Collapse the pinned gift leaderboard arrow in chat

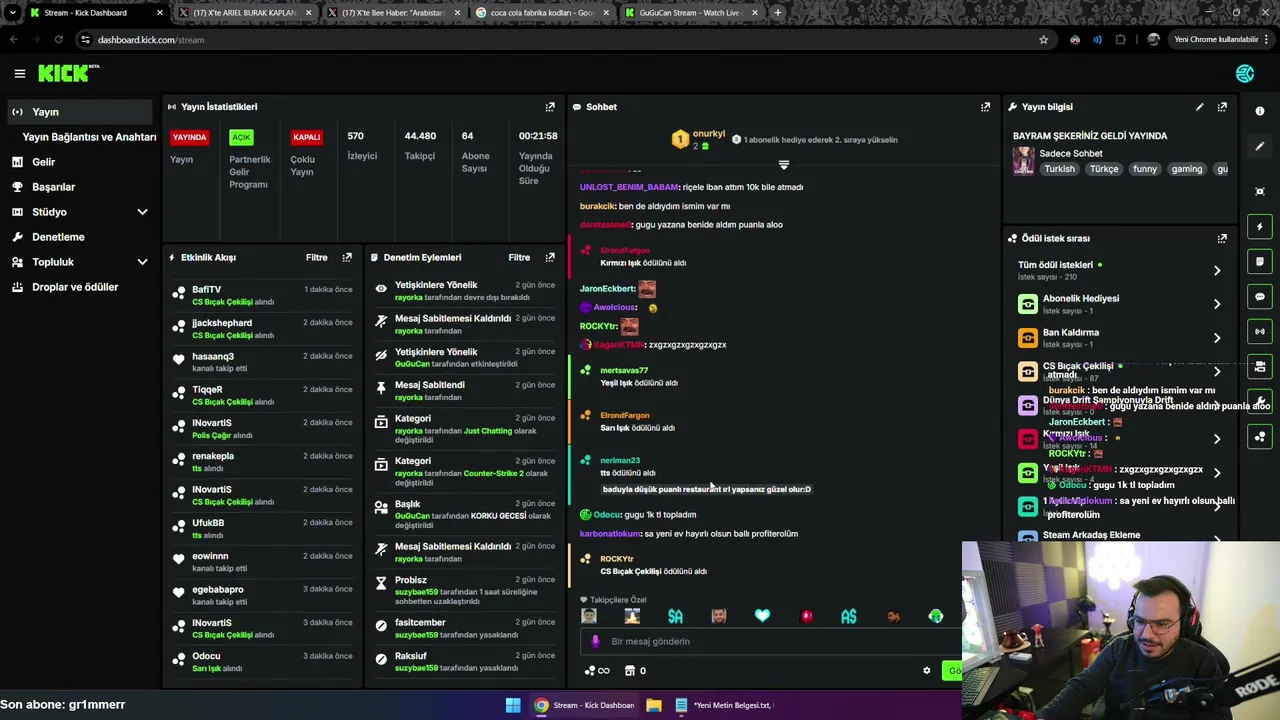[784, 164]
